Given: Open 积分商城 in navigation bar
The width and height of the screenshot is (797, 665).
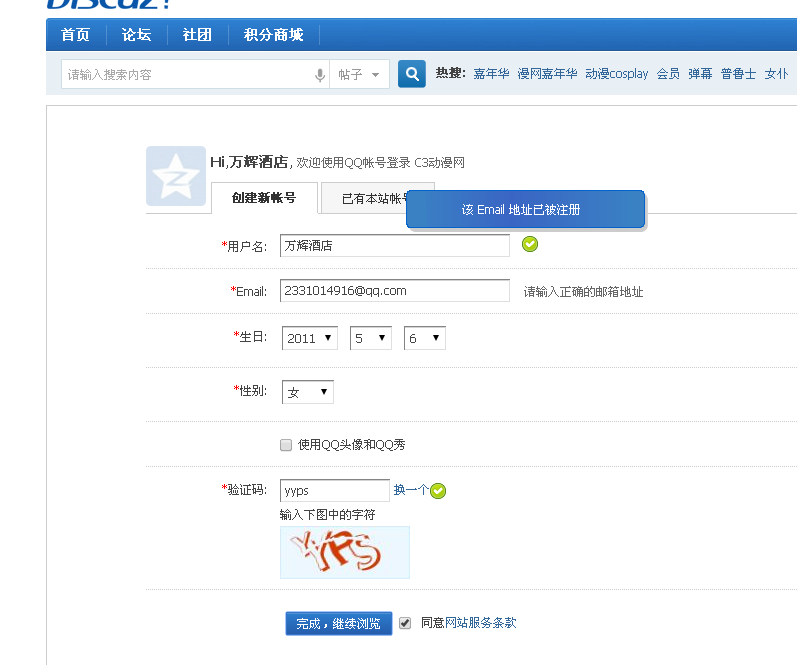Looking at the screenshot, I should (273, 35).
